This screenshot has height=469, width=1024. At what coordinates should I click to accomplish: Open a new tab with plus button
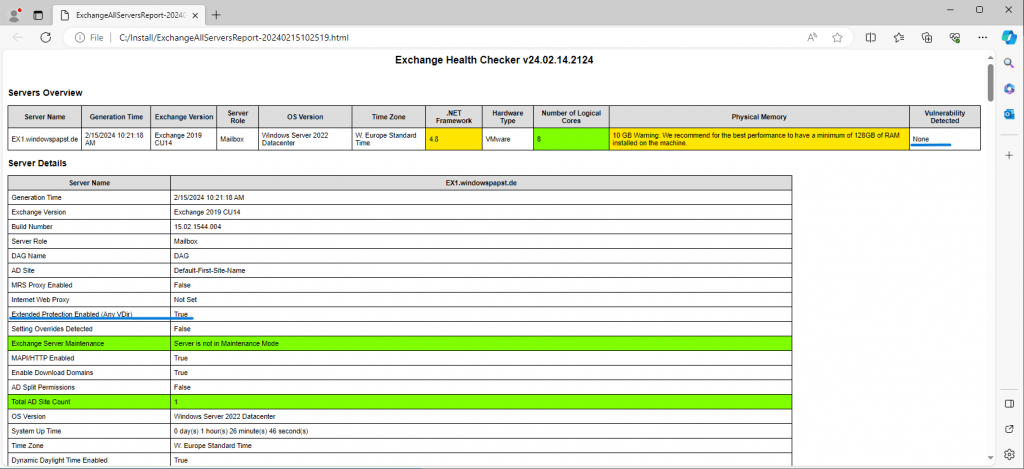[216, 14]
